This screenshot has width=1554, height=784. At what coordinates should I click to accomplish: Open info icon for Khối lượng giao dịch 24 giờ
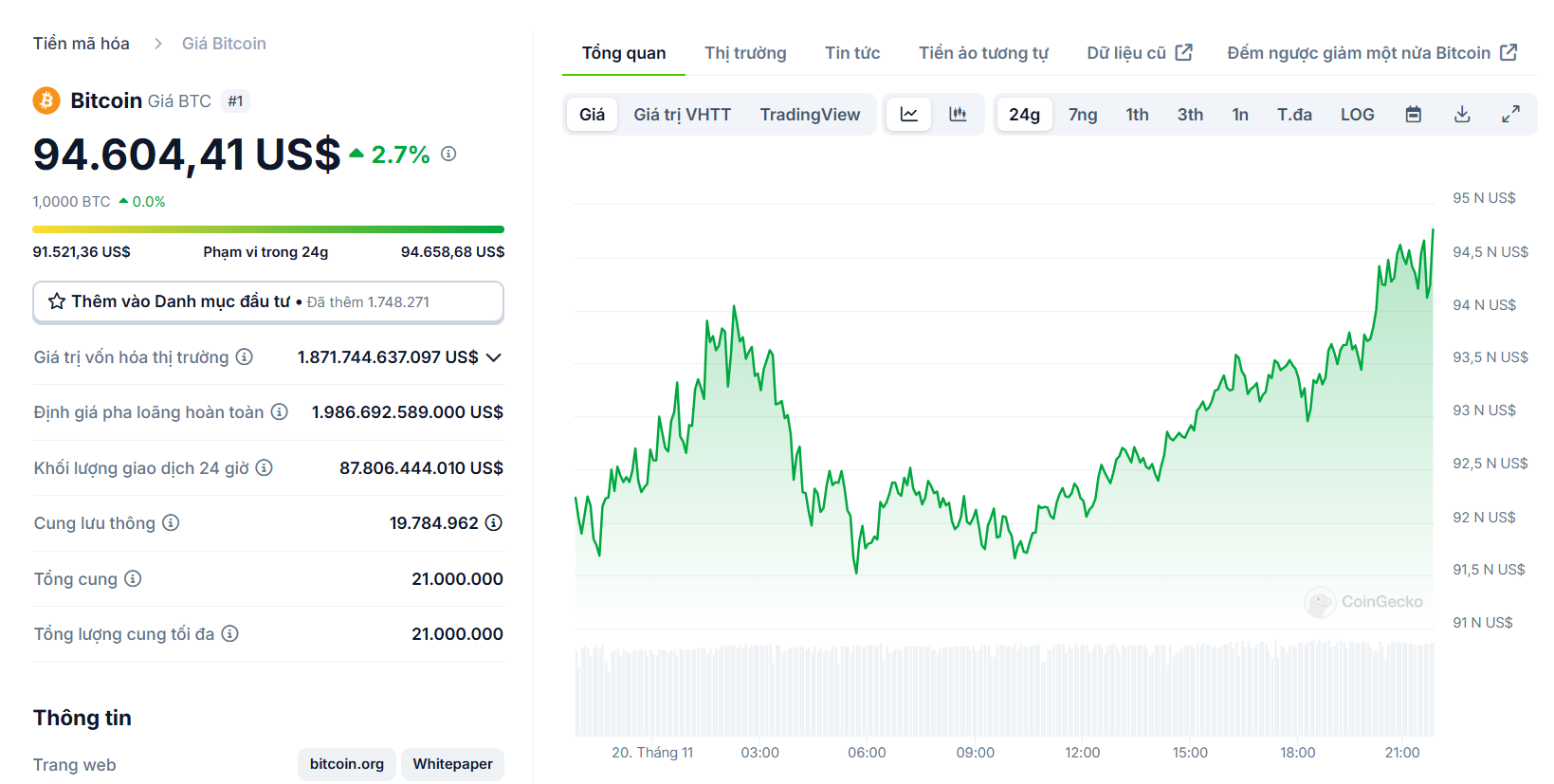[265, 467]
